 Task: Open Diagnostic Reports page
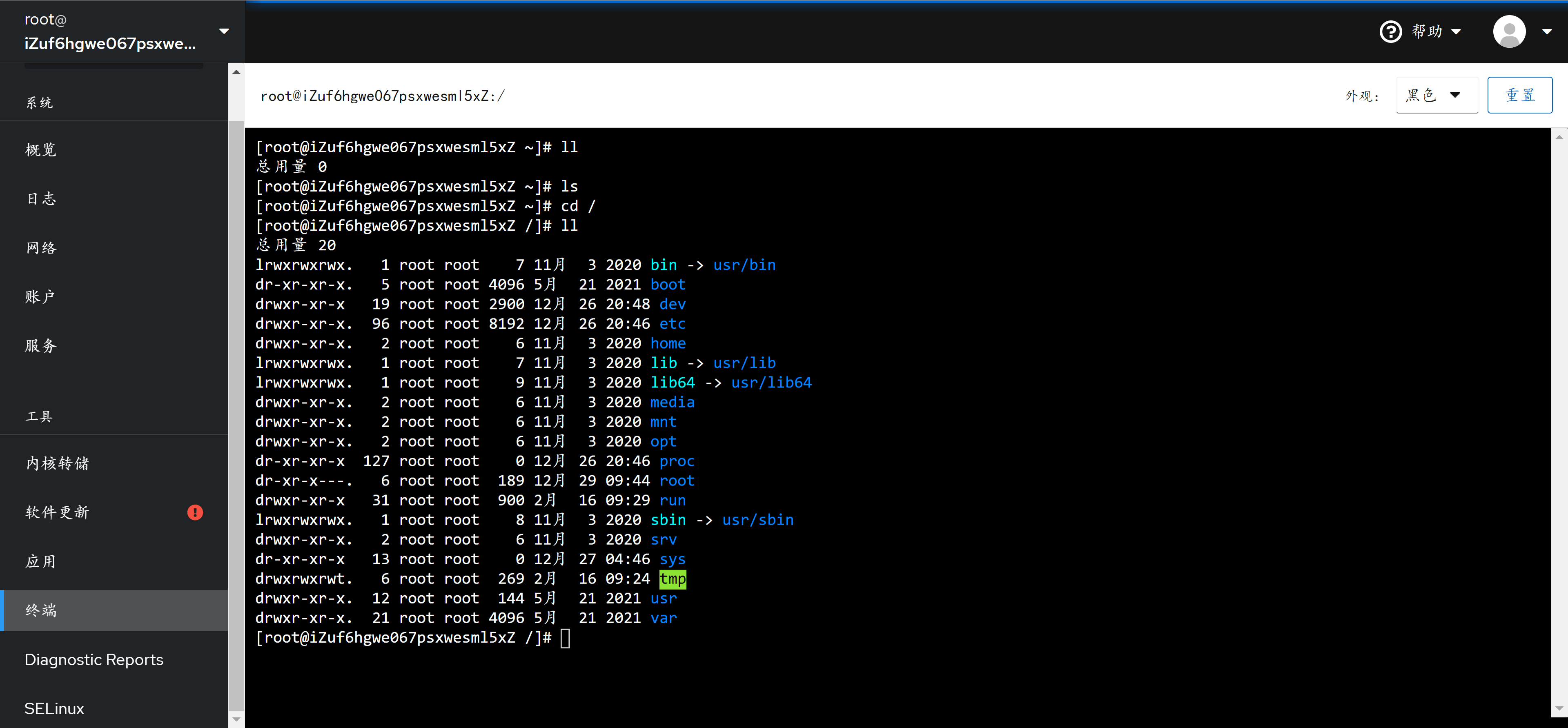(x=94, y=660)
